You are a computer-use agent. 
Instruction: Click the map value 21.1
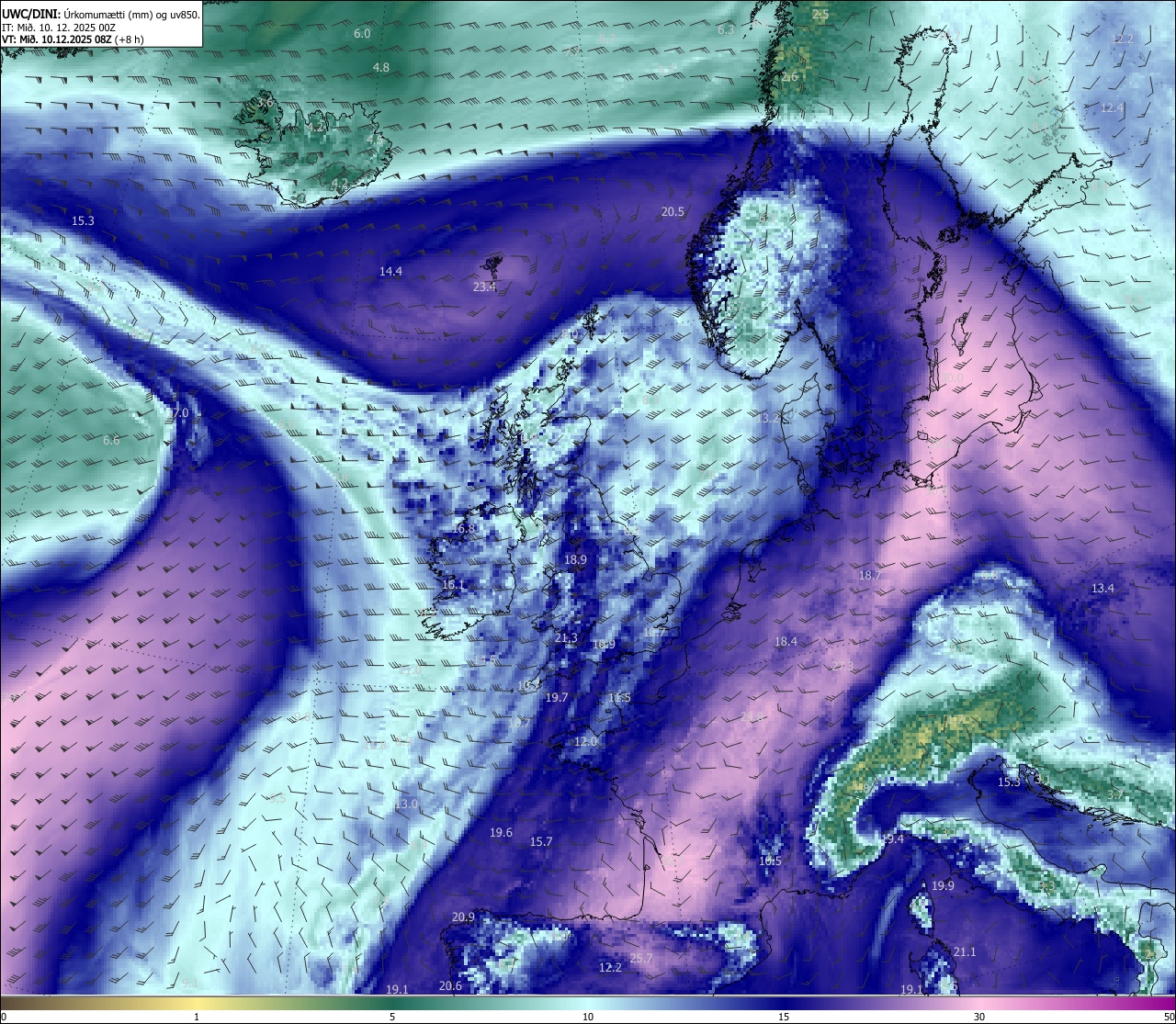(x=965, y=952)
